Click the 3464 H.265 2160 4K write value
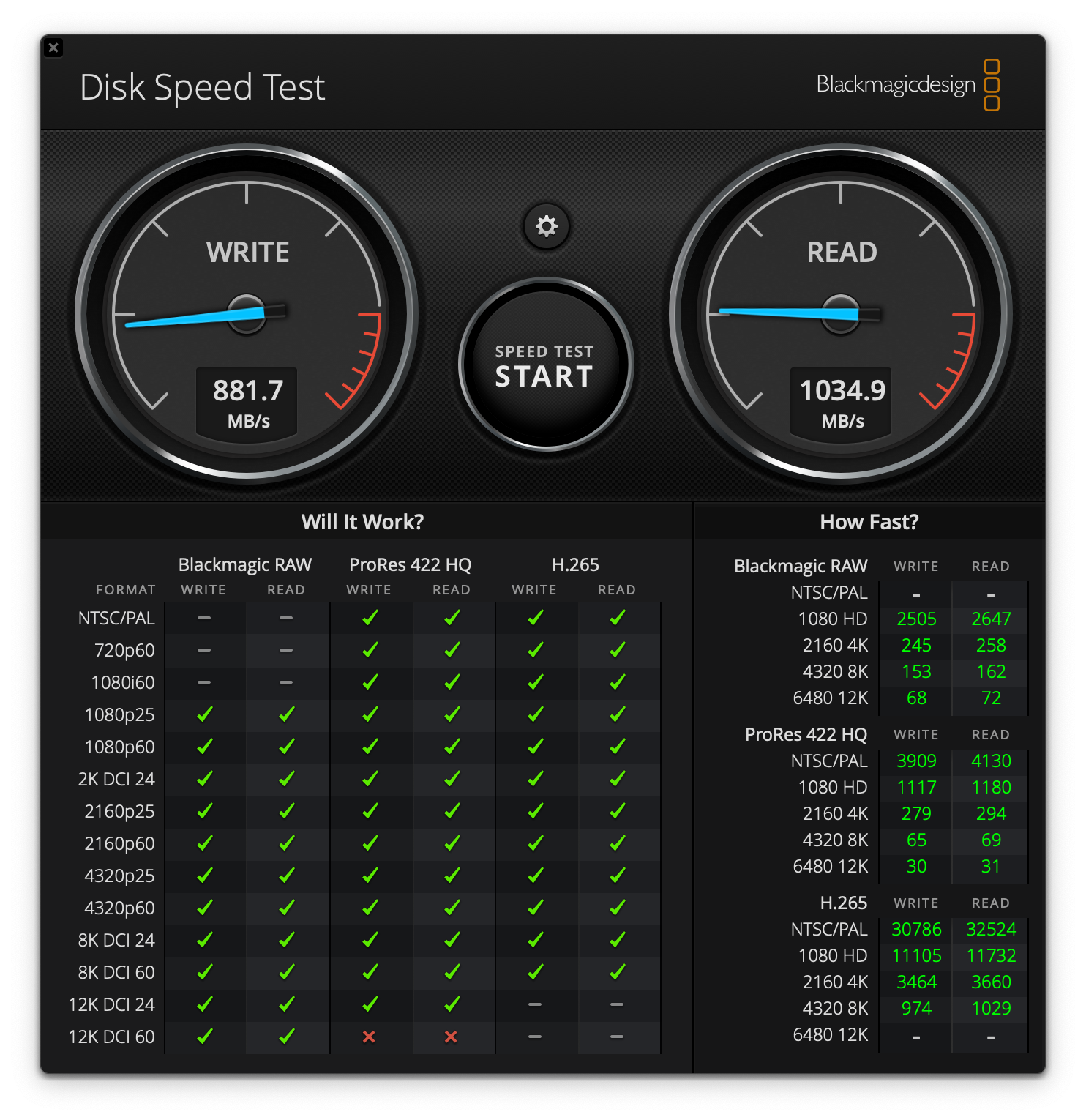The image size is (1086, 1120). tap(916, 982)
